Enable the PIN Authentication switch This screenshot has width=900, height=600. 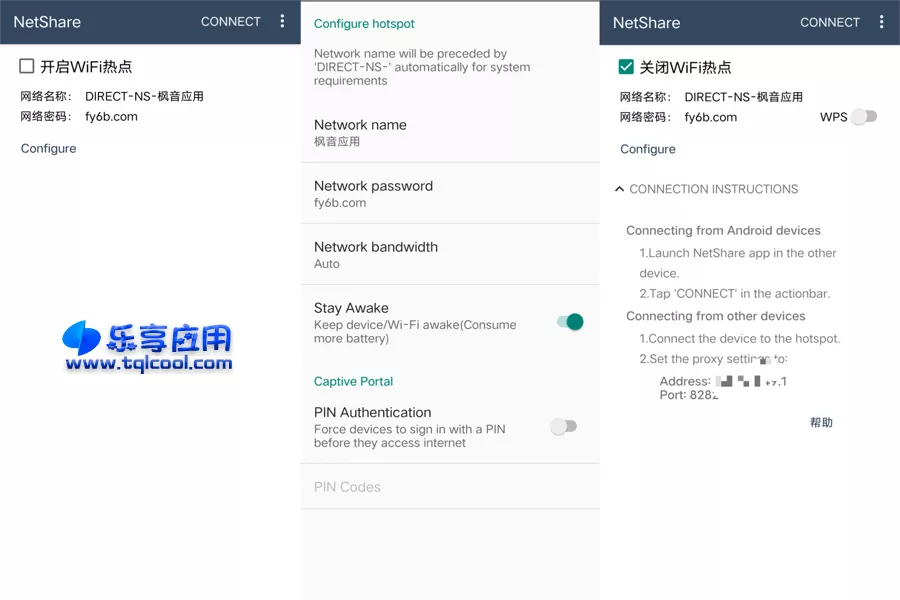563,425
